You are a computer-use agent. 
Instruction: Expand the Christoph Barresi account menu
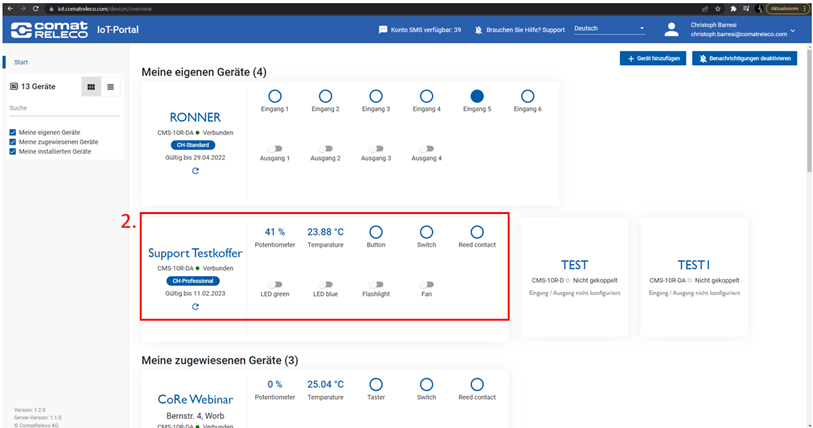click(792, 30)
